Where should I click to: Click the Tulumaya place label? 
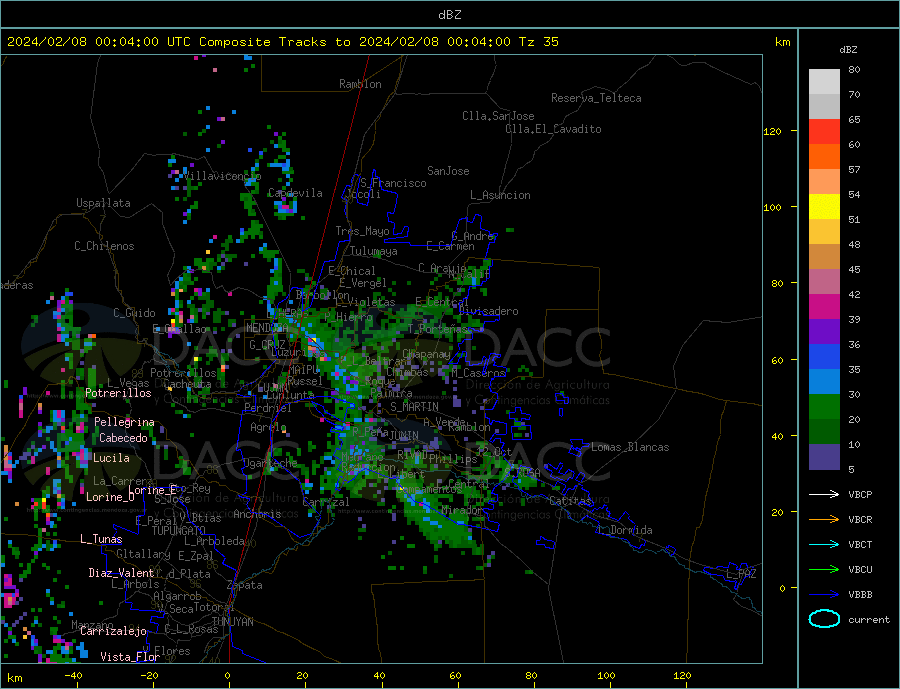374,251
